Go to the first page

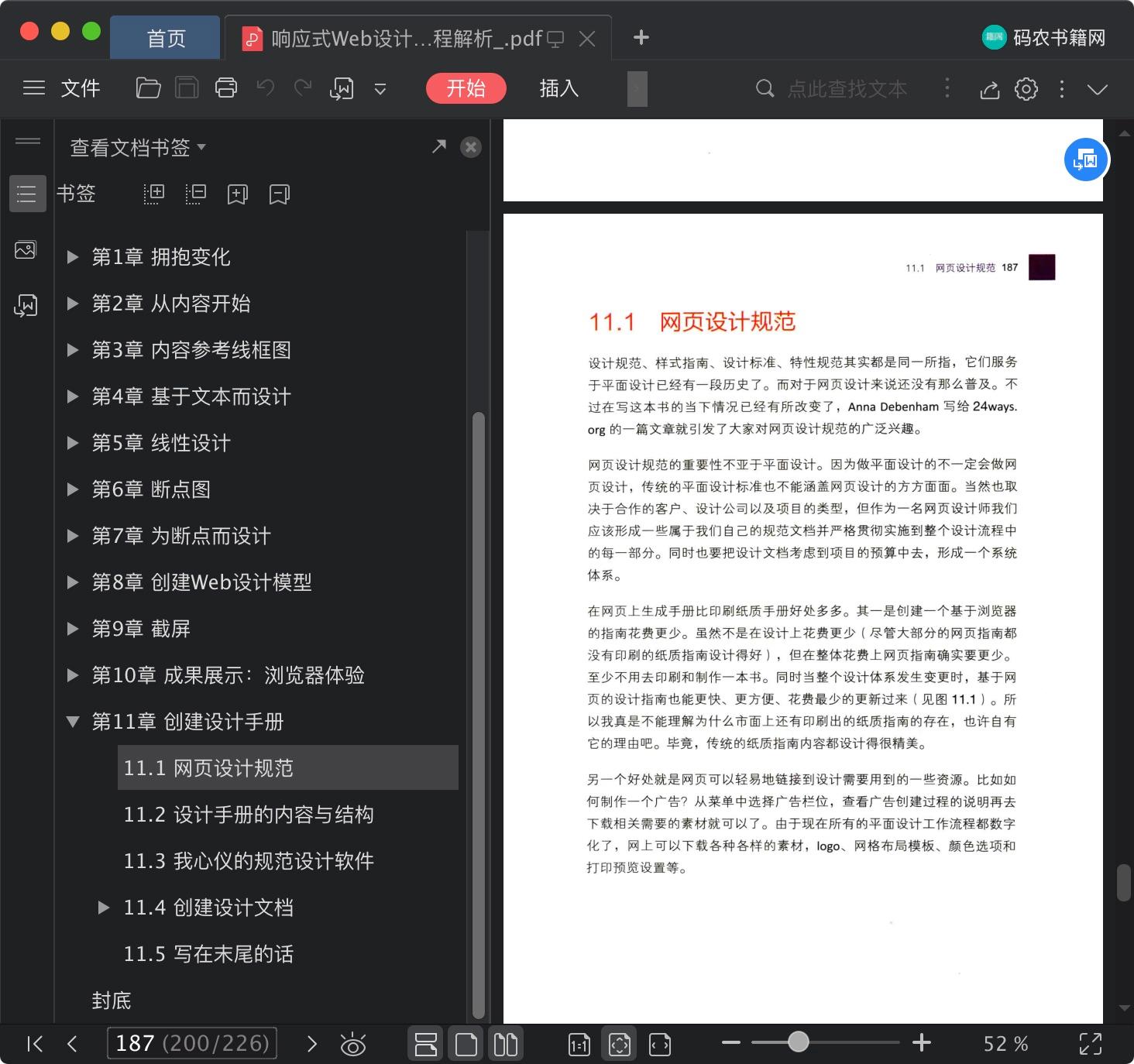pos(34,1044)
